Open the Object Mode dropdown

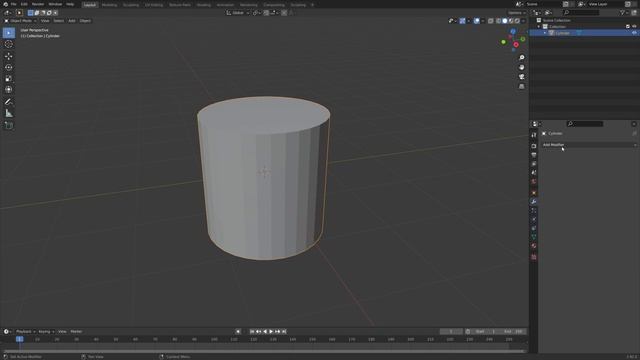click(x=20, y=21)
